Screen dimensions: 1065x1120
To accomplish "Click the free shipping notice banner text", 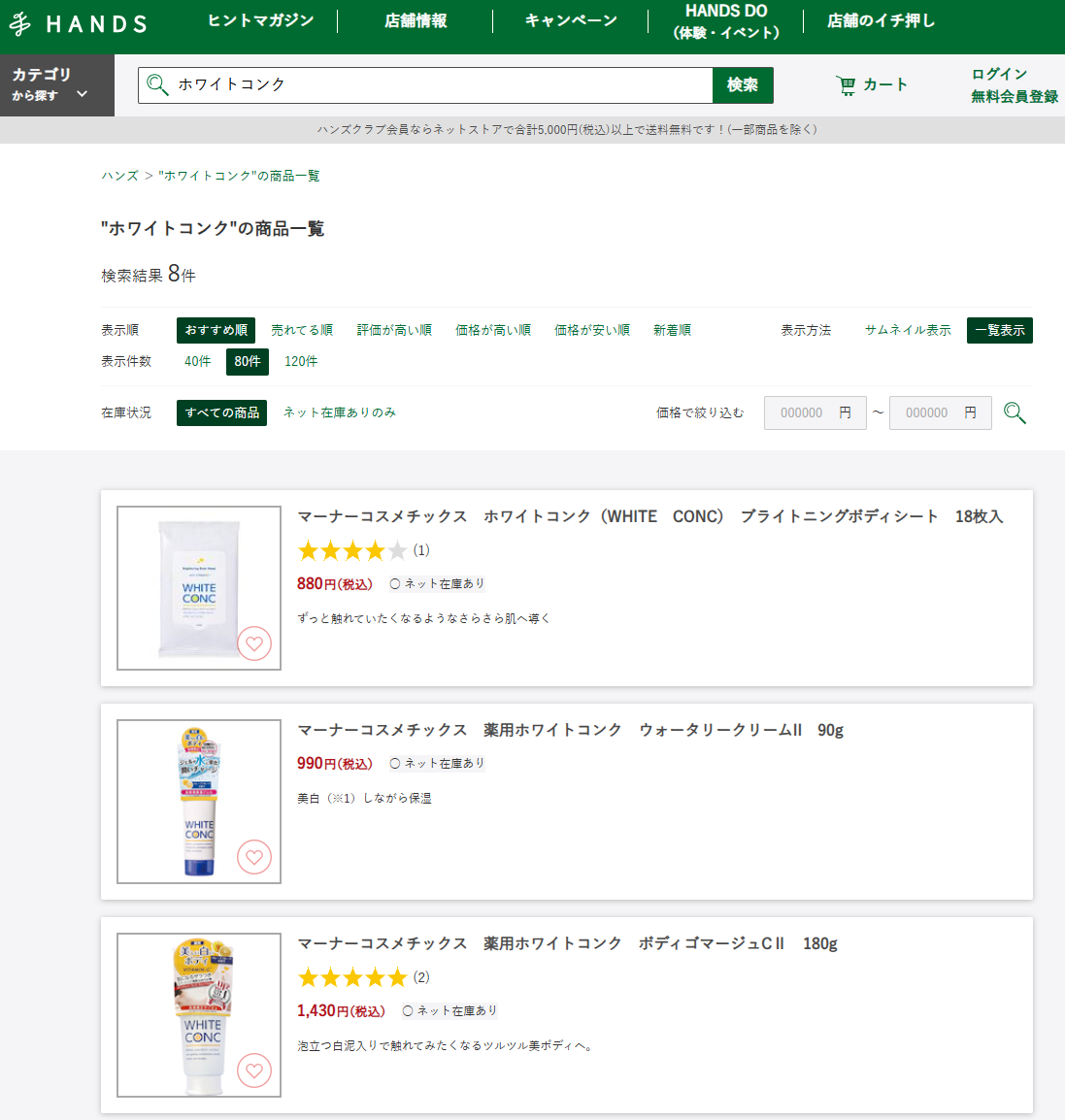I will pyautogui.click(x=567, y=130).
